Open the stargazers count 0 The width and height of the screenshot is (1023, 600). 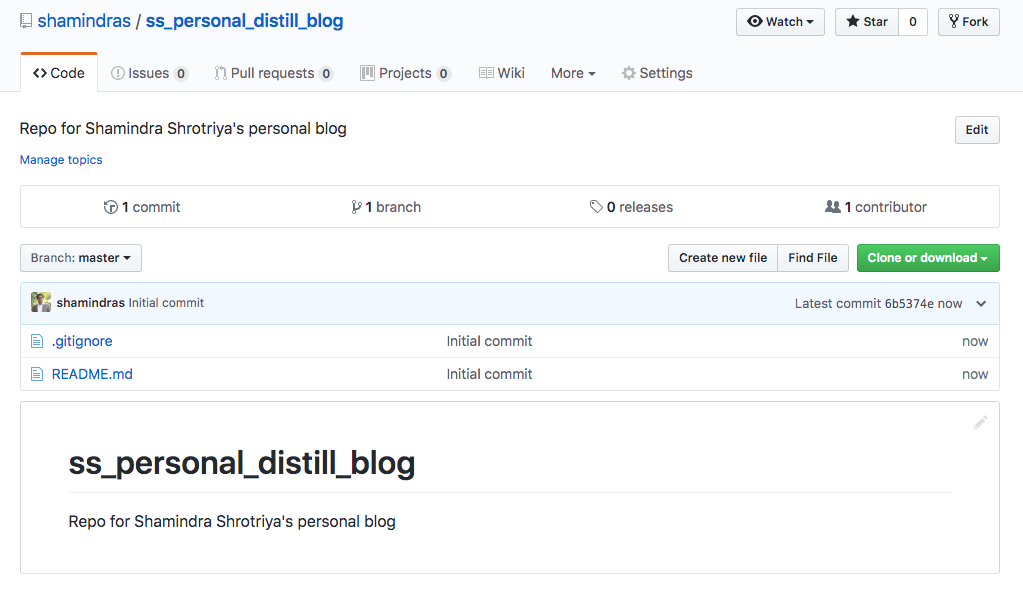(x=913, y=22)
